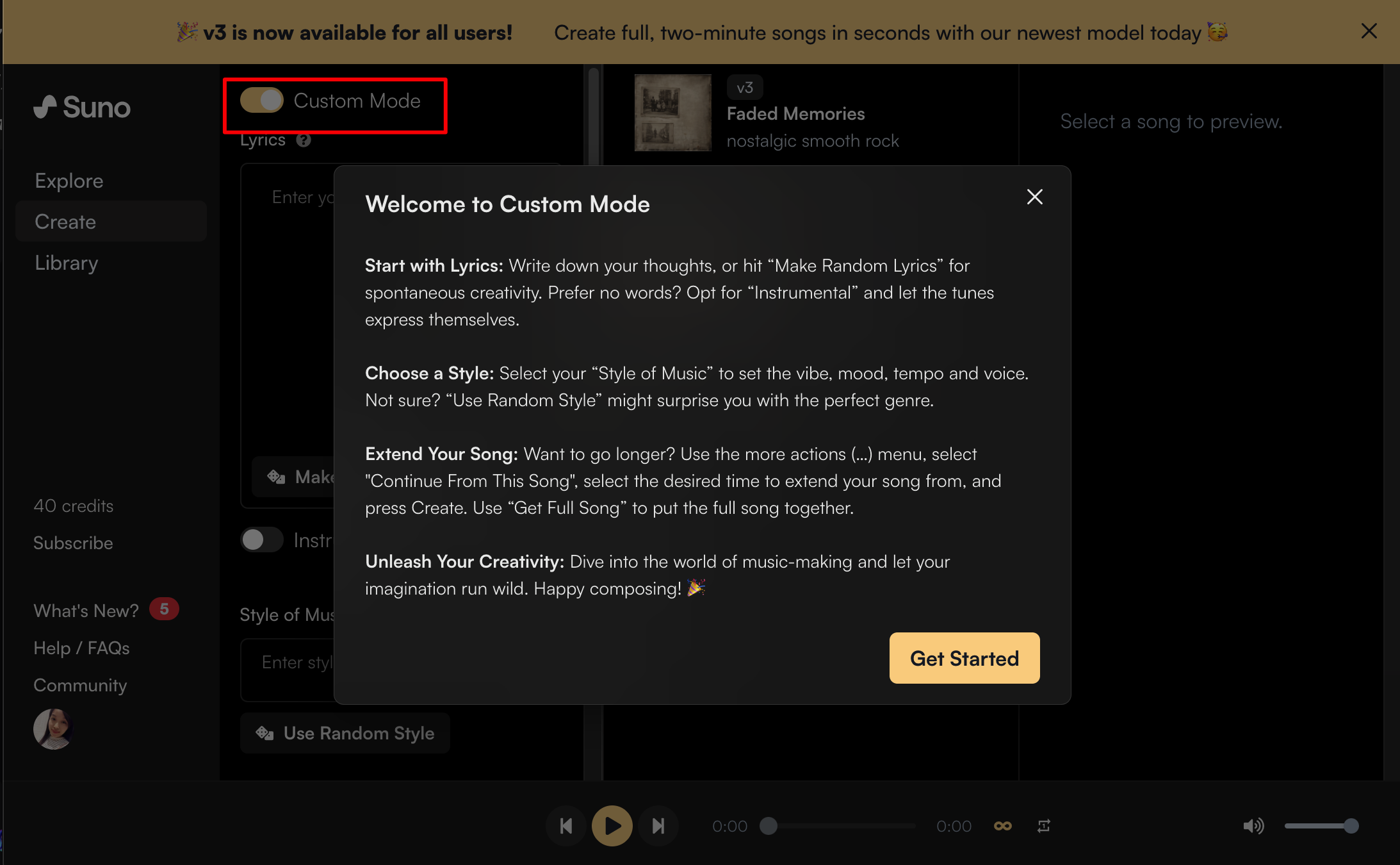The image size is (1400, 865).
Task: Open the Explore page in sidebar
Action: 69,181
